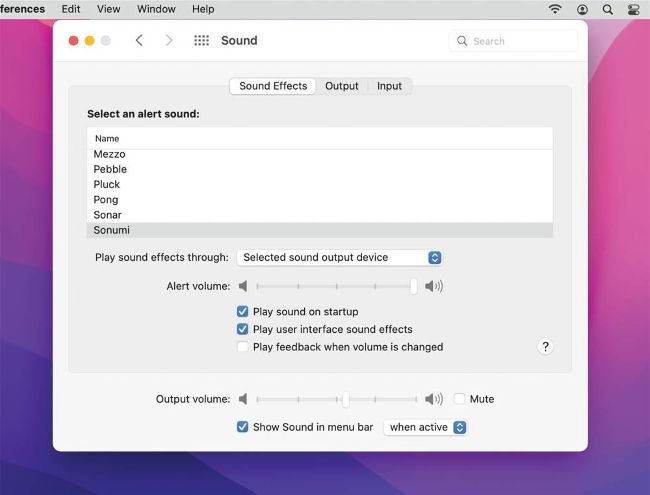
Task: Click the loud speaker icon beside alert volume
Action: pos(434,287)
